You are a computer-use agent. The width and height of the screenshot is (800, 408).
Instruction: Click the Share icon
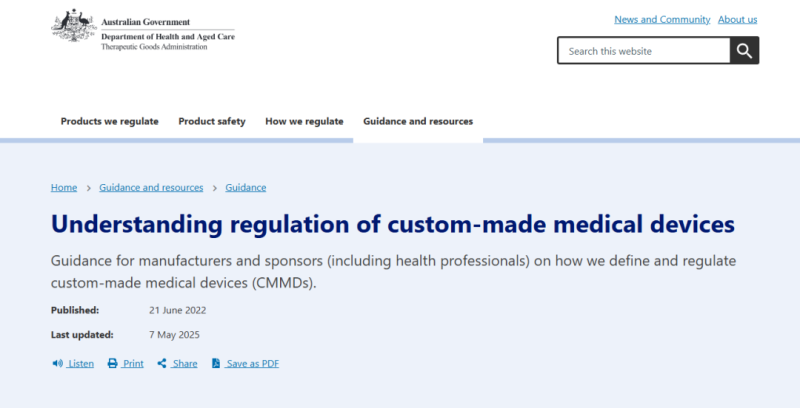[162, 364]
